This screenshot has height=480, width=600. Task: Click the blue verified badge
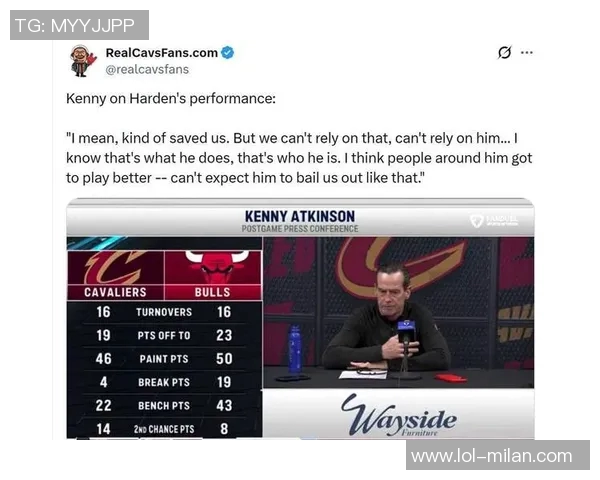(x=228, y=53)
